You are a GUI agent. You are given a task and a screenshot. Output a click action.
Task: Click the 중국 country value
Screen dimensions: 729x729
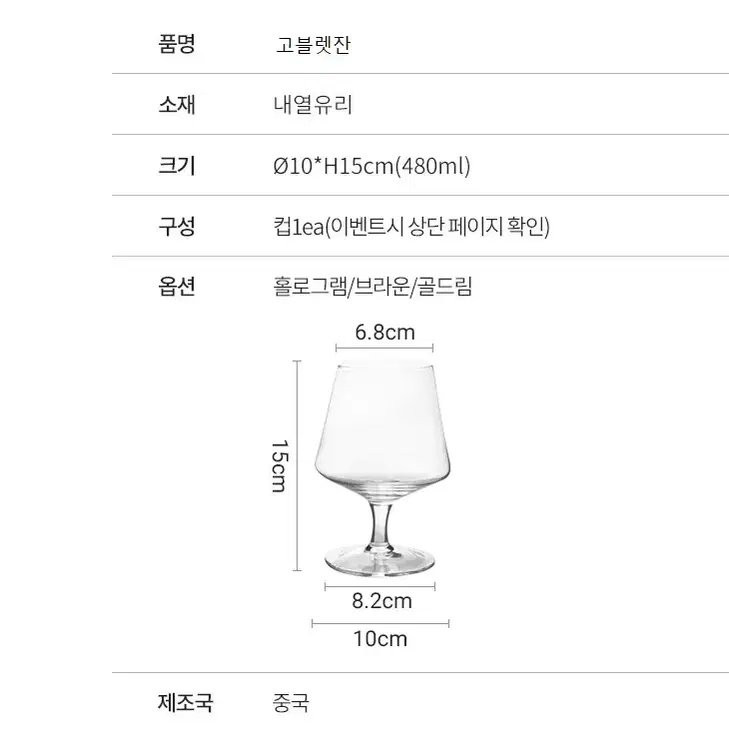291,703
